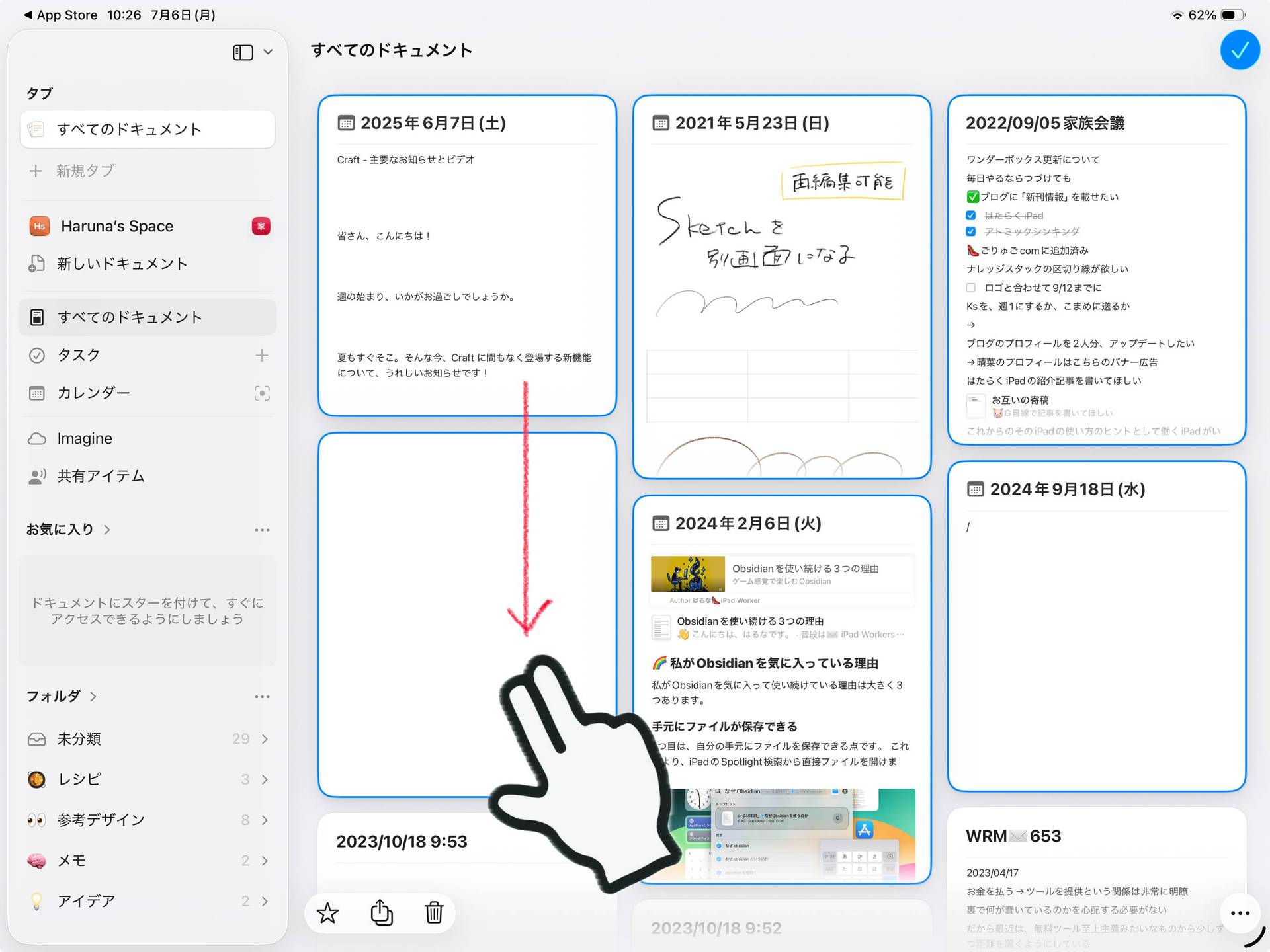Open すべてのドキュメント tab
This screenshot has width=1270, height=952.
[148, 129]
